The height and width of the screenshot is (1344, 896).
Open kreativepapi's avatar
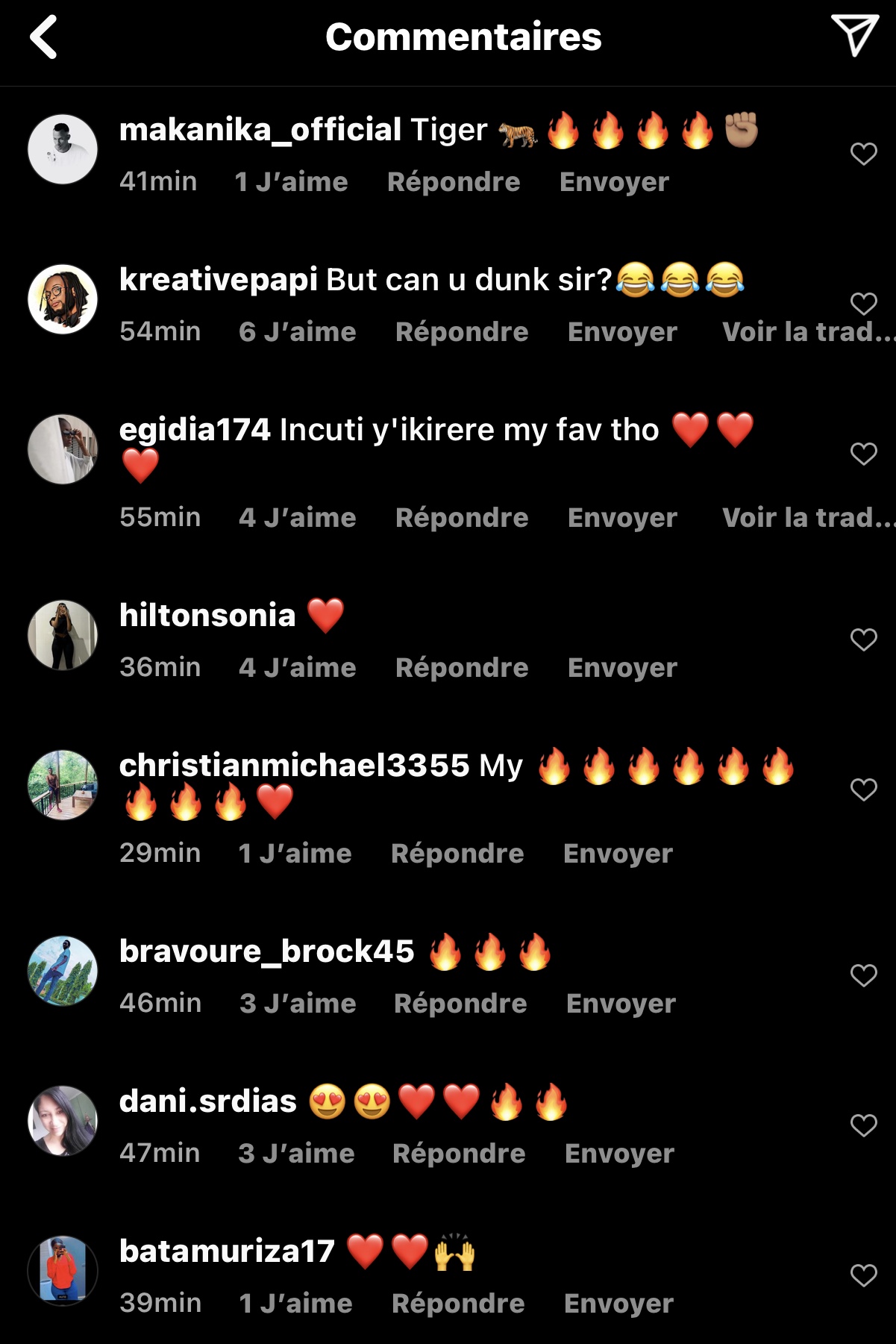(x=63, y=299)
